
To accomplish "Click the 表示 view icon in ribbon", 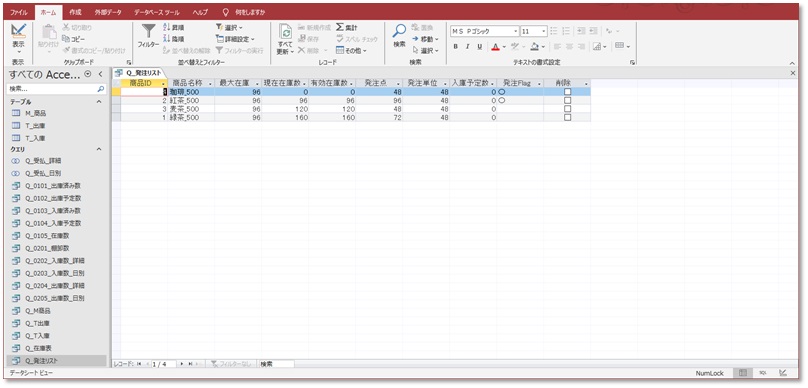I will 19,31.
